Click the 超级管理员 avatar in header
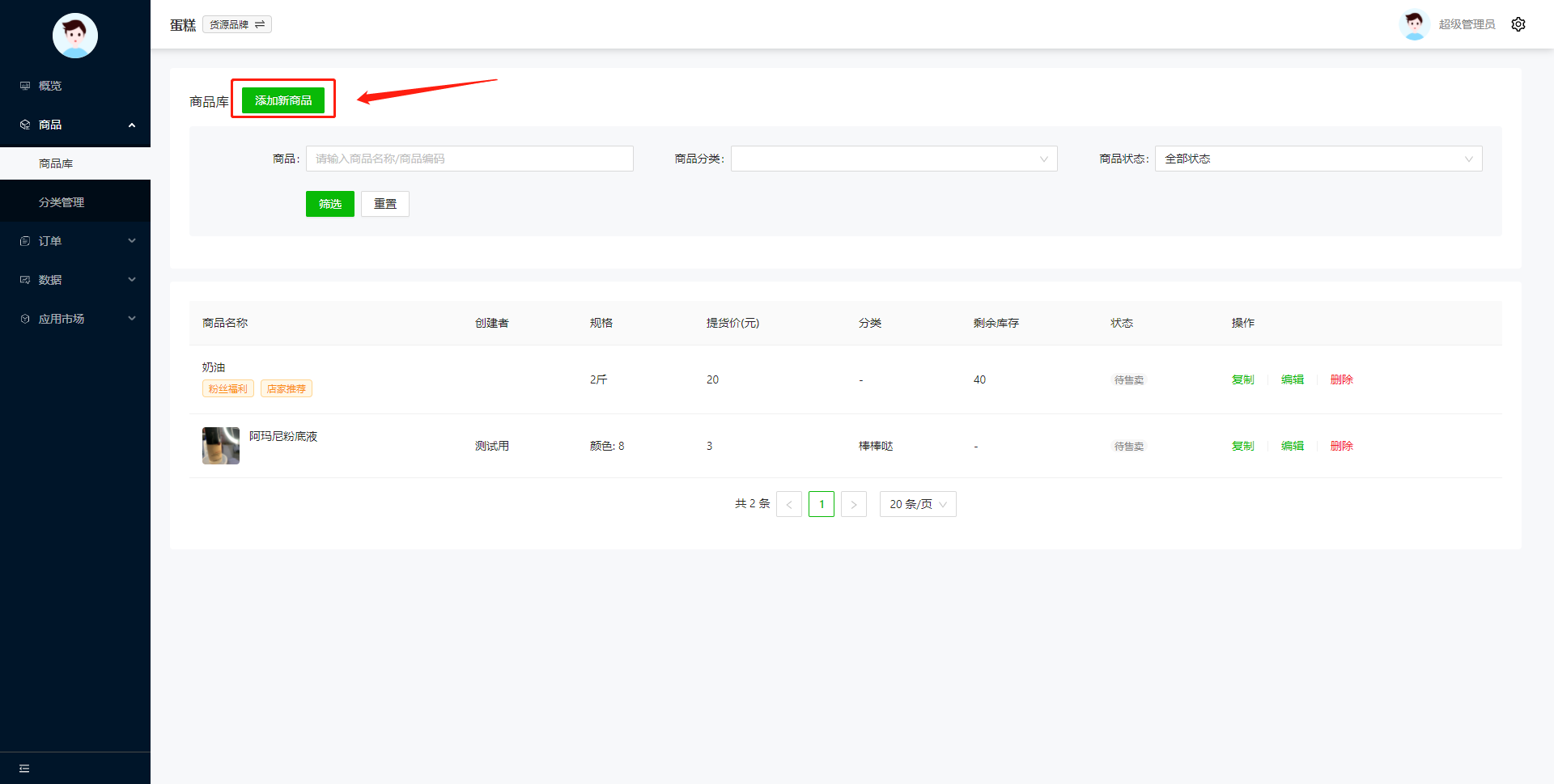This screenshot has width=1554, height=784. pos(1414,24)
